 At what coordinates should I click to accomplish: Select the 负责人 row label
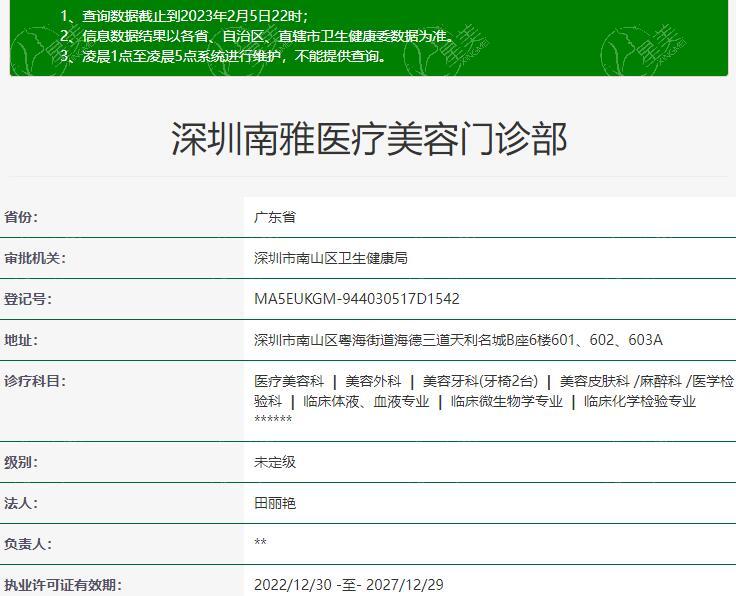tap(28, 544)
